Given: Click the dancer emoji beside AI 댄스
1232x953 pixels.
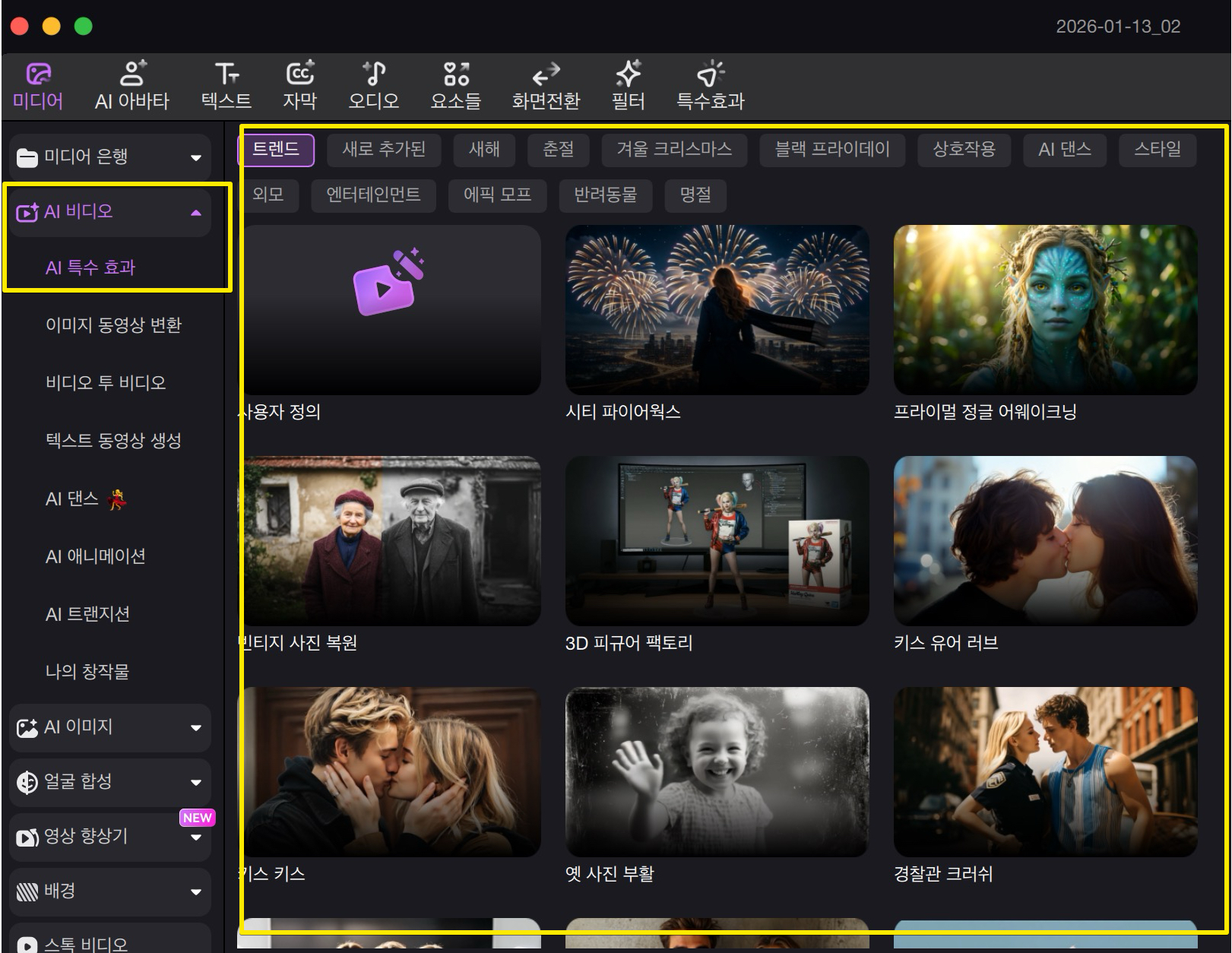Looking at the screenshot, I should pyautogui.click(x=116, y=499).
